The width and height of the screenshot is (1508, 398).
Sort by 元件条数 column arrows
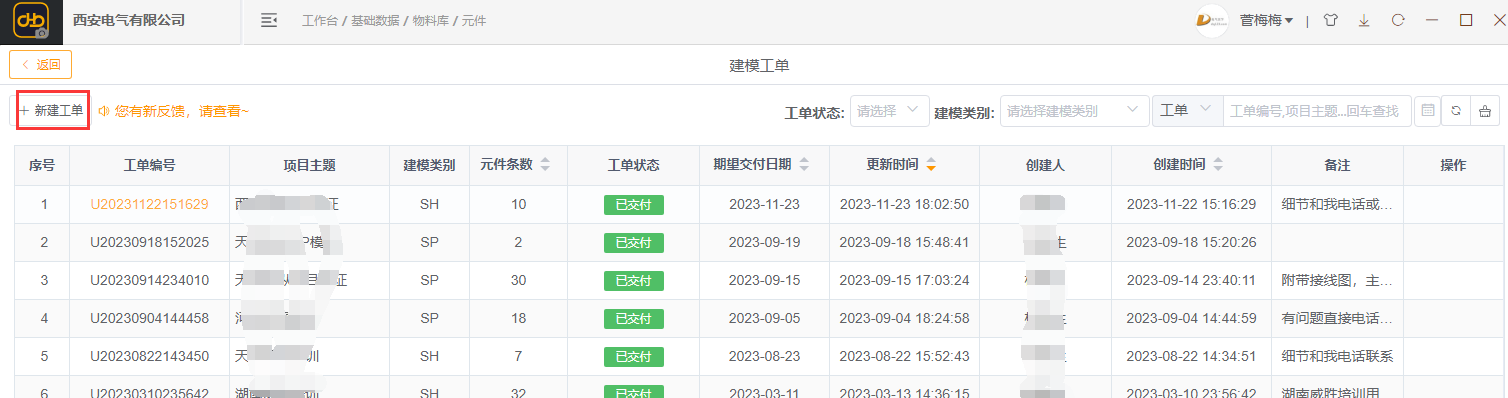click(x=545, y=165)
